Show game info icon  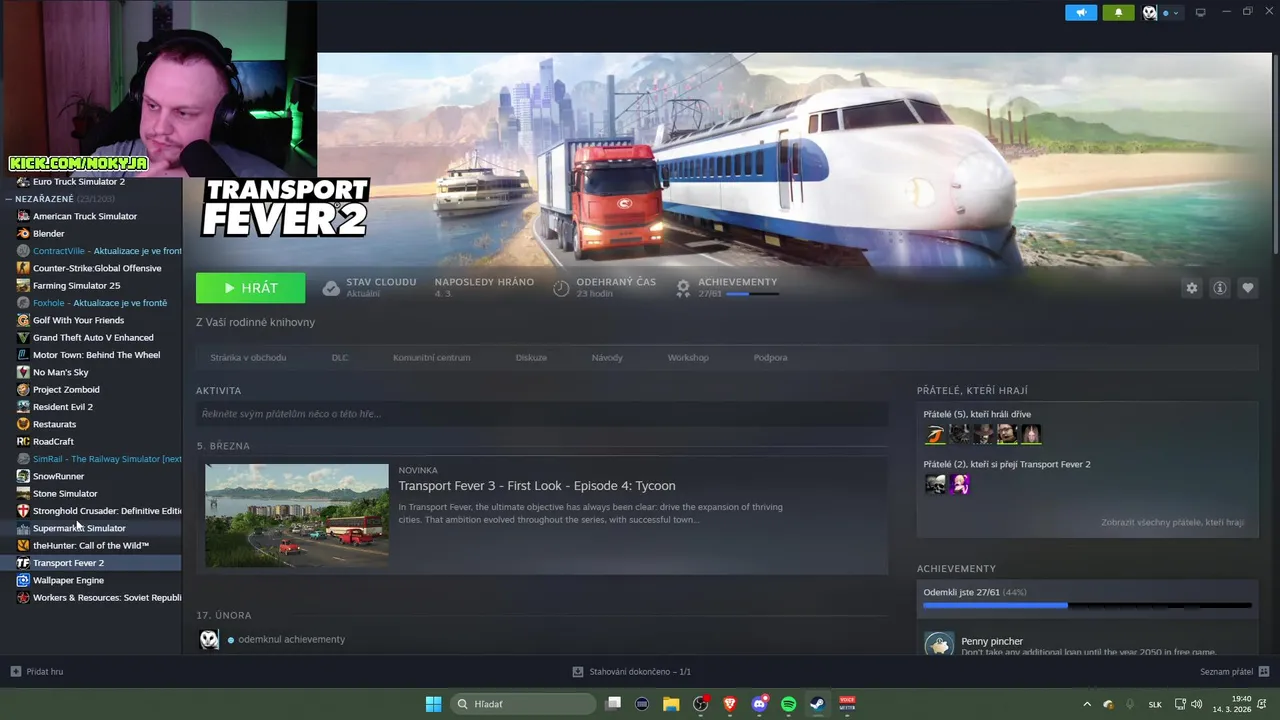tap(1220, 288)
